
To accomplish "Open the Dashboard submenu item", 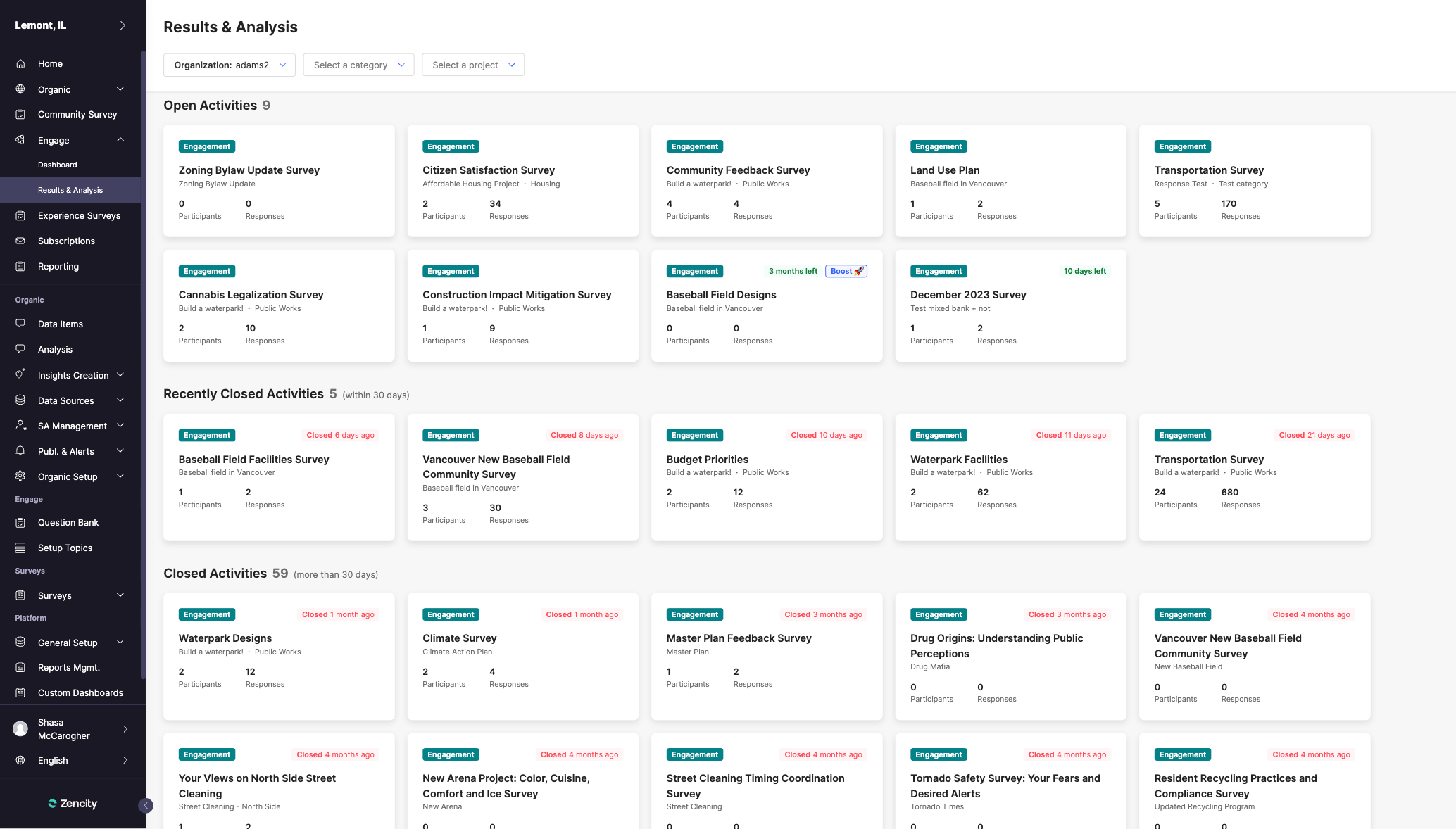I will coord(58,165).
